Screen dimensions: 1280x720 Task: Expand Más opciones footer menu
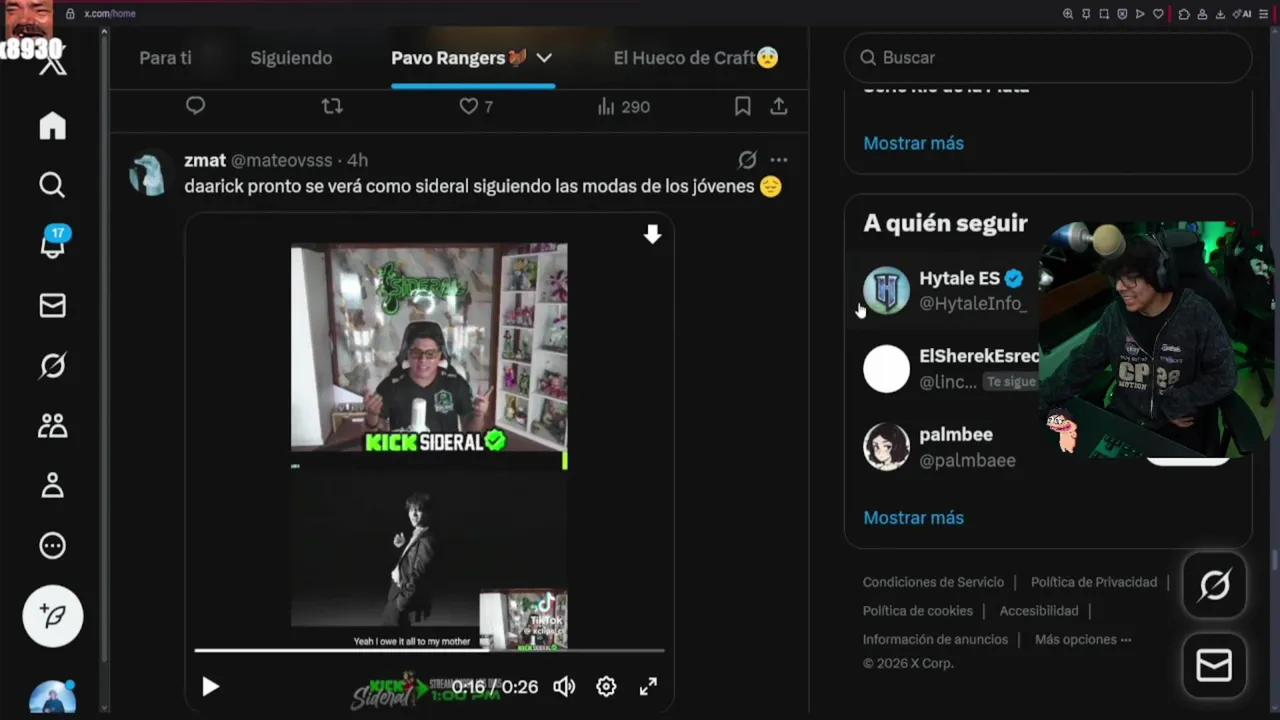click(1083, 640)
